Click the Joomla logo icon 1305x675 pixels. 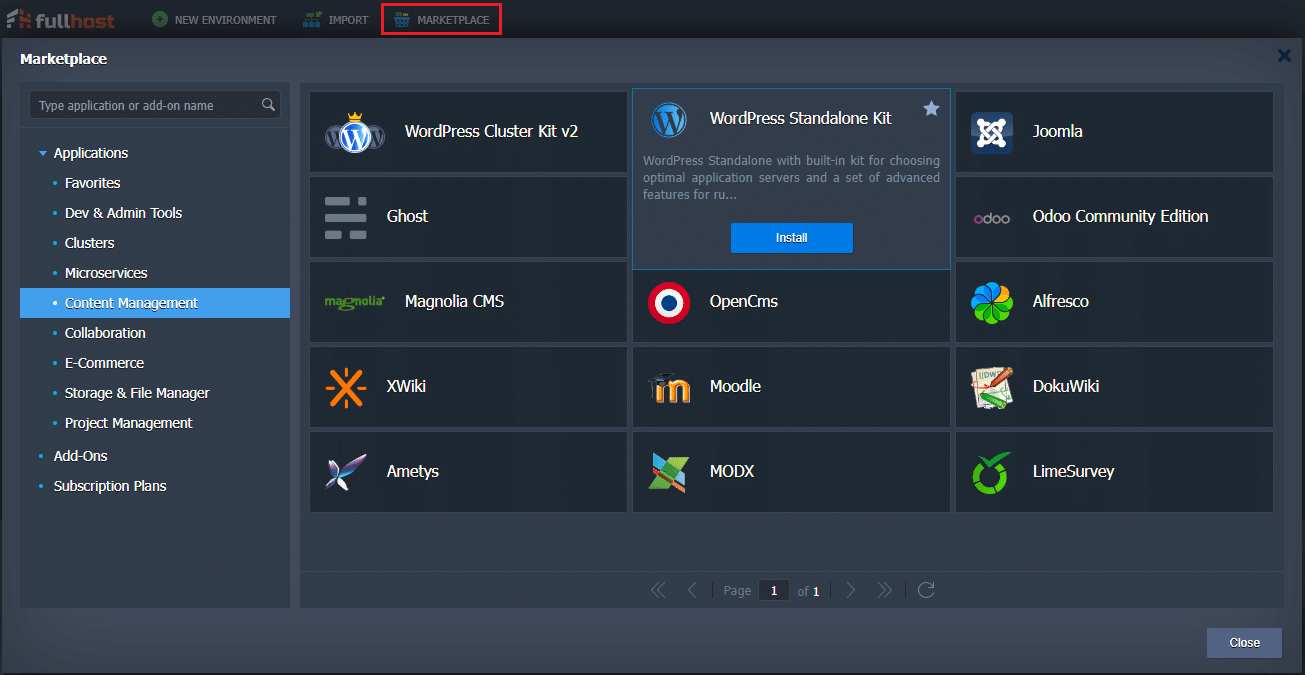pos(991,132)
